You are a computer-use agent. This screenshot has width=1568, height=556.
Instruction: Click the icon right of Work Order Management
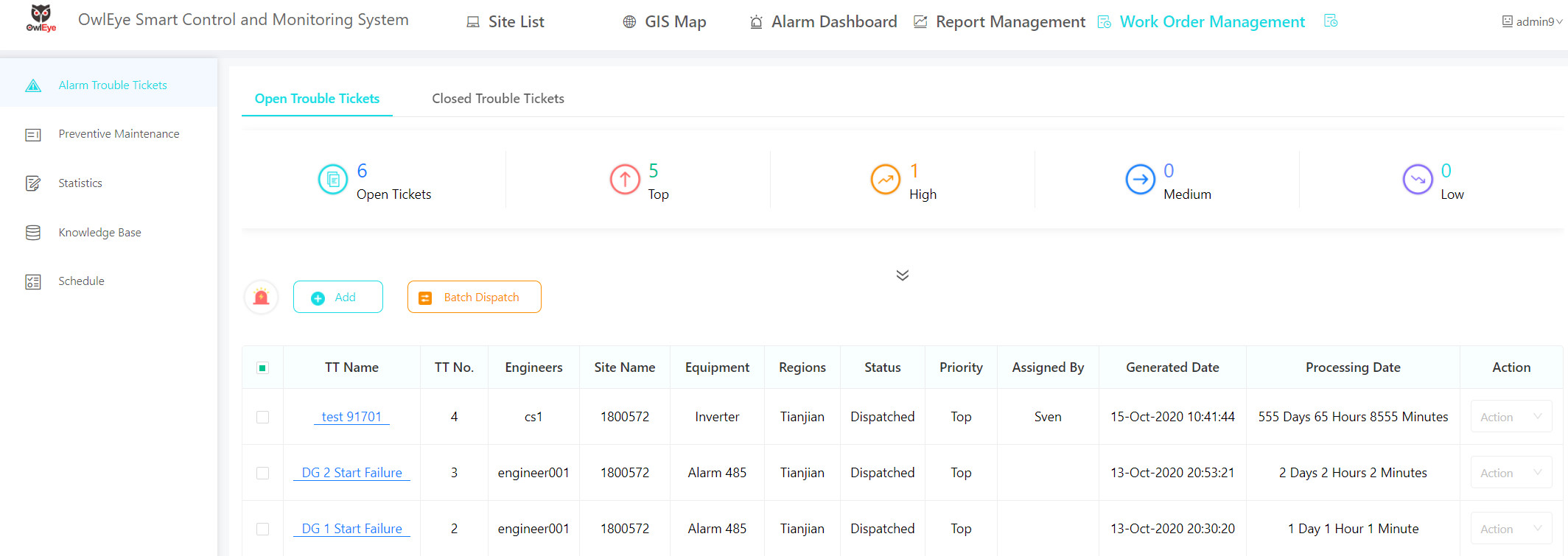coord(1331,21)
